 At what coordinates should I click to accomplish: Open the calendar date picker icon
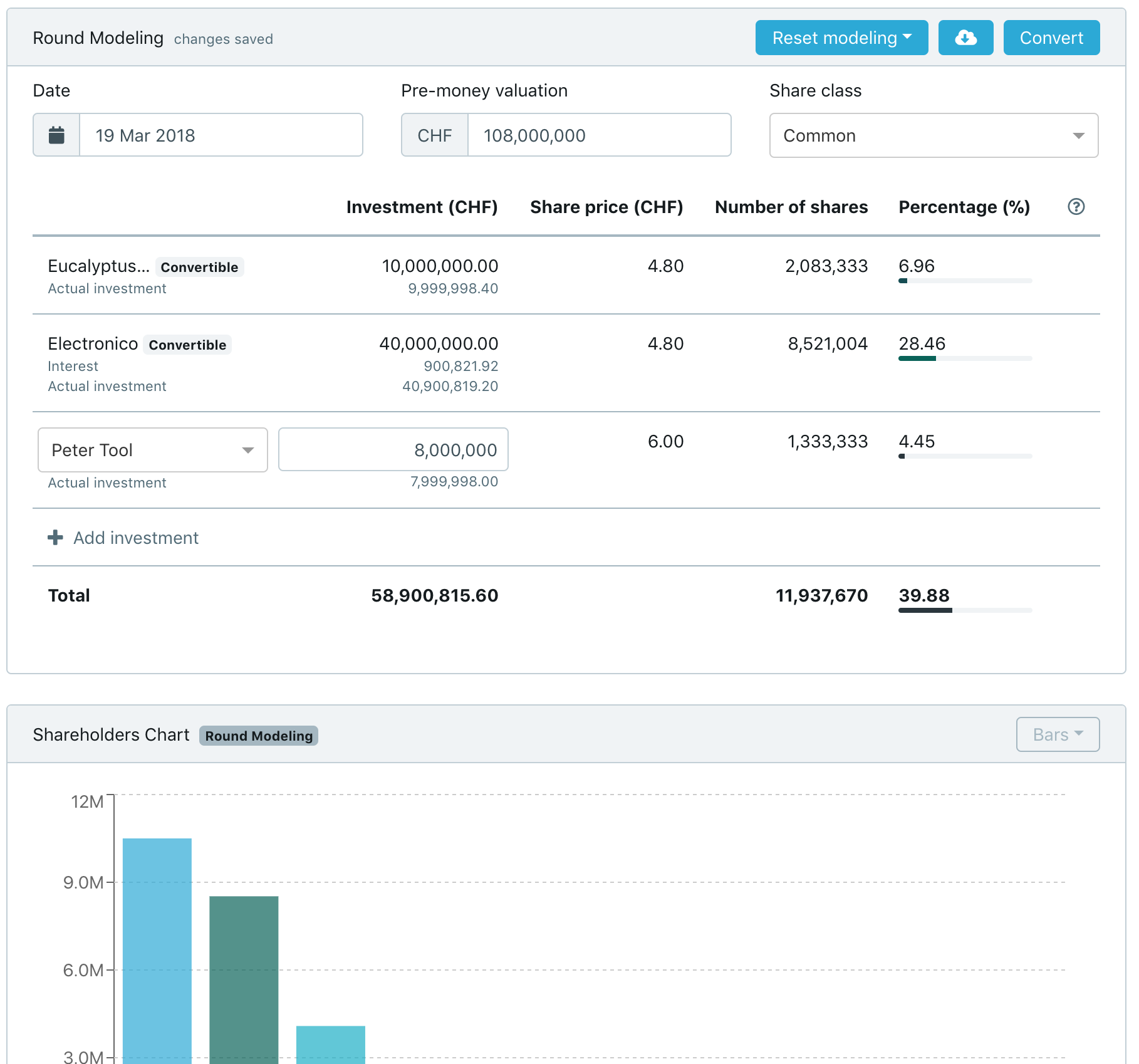(56, 135)
